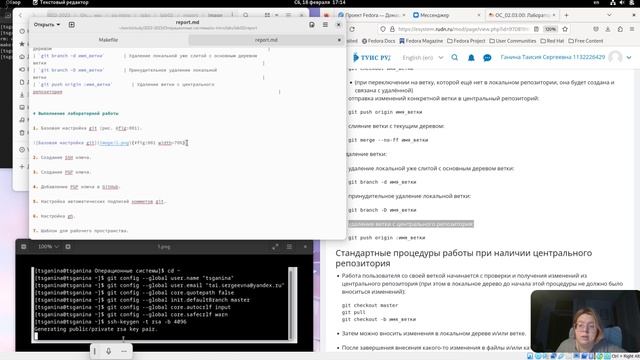Open the image viewer sidebar icon

[24, 247]
